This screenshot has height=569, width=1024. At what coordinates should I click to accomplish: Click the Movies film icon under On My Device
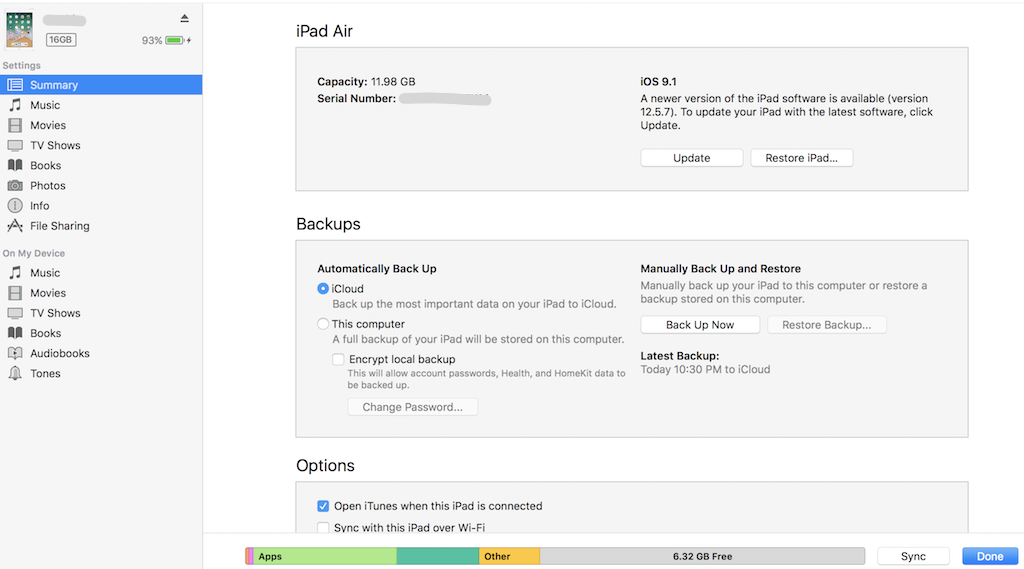pyautogui.click(x=15, y=293)
